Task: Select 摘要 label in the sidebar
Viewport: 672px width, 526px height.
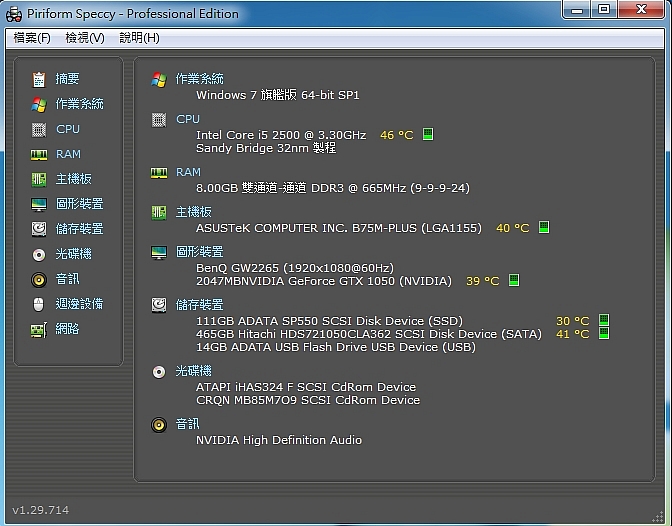Action: [67, 78]
